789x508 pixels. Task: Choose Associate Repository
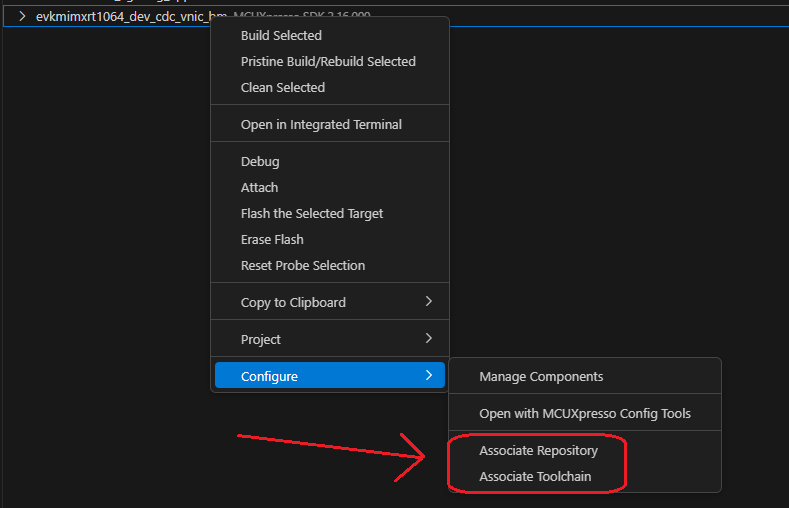click(x=538, y=451)
